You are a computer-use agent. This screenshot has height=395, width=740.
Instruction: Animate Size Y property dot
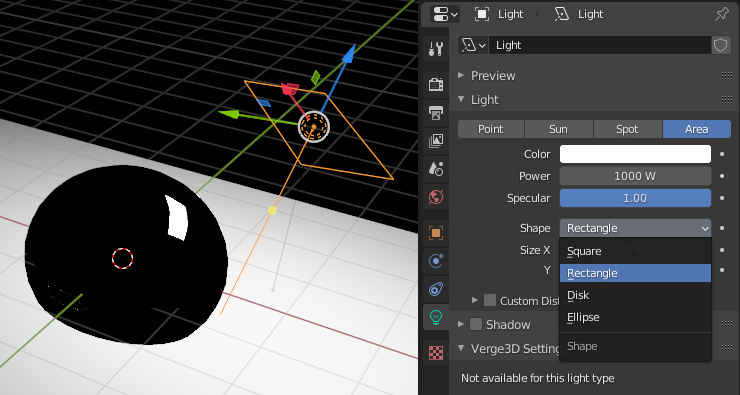722,270
